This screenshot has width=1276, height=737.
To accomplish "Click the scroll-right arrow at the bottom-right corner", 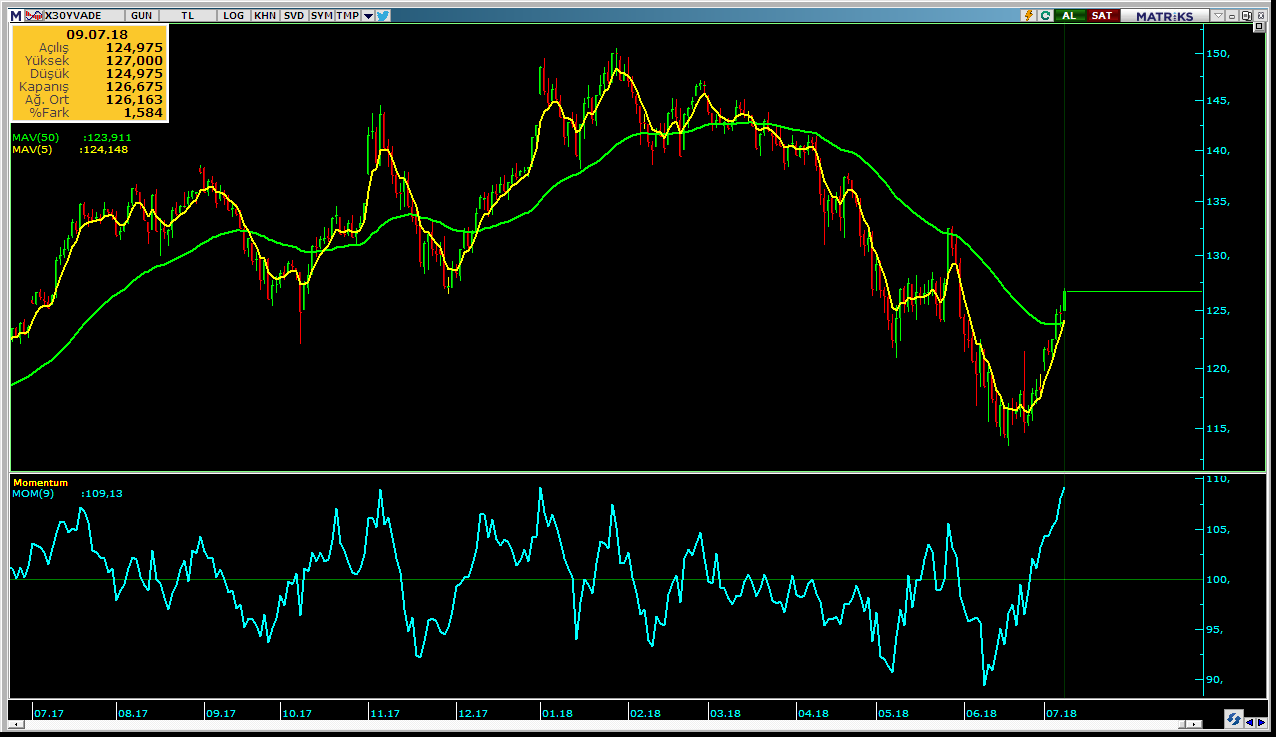I will [1262, 723].
